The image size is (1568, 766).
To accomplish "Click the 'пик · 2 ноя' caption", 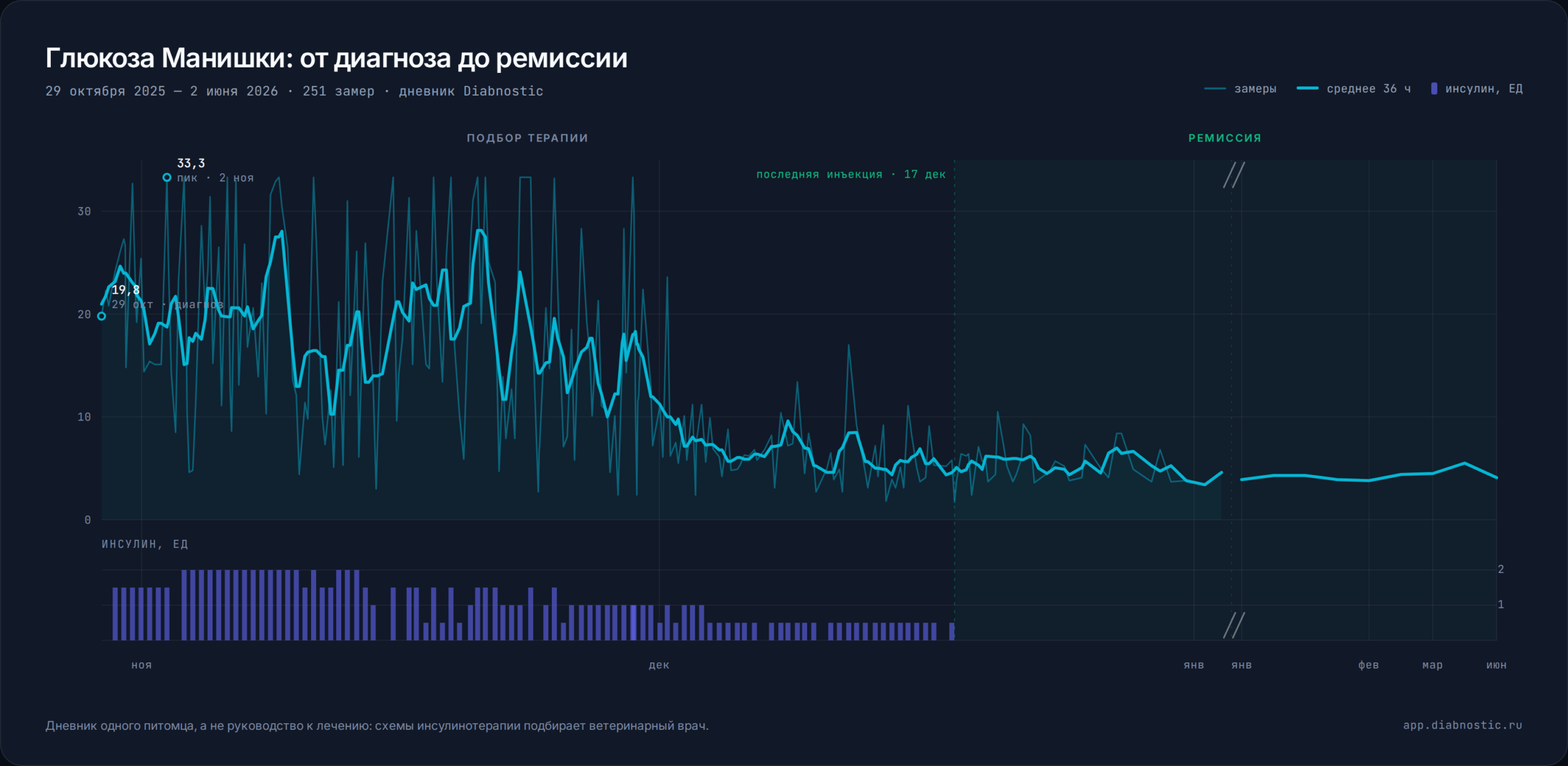I will [215, 178].
